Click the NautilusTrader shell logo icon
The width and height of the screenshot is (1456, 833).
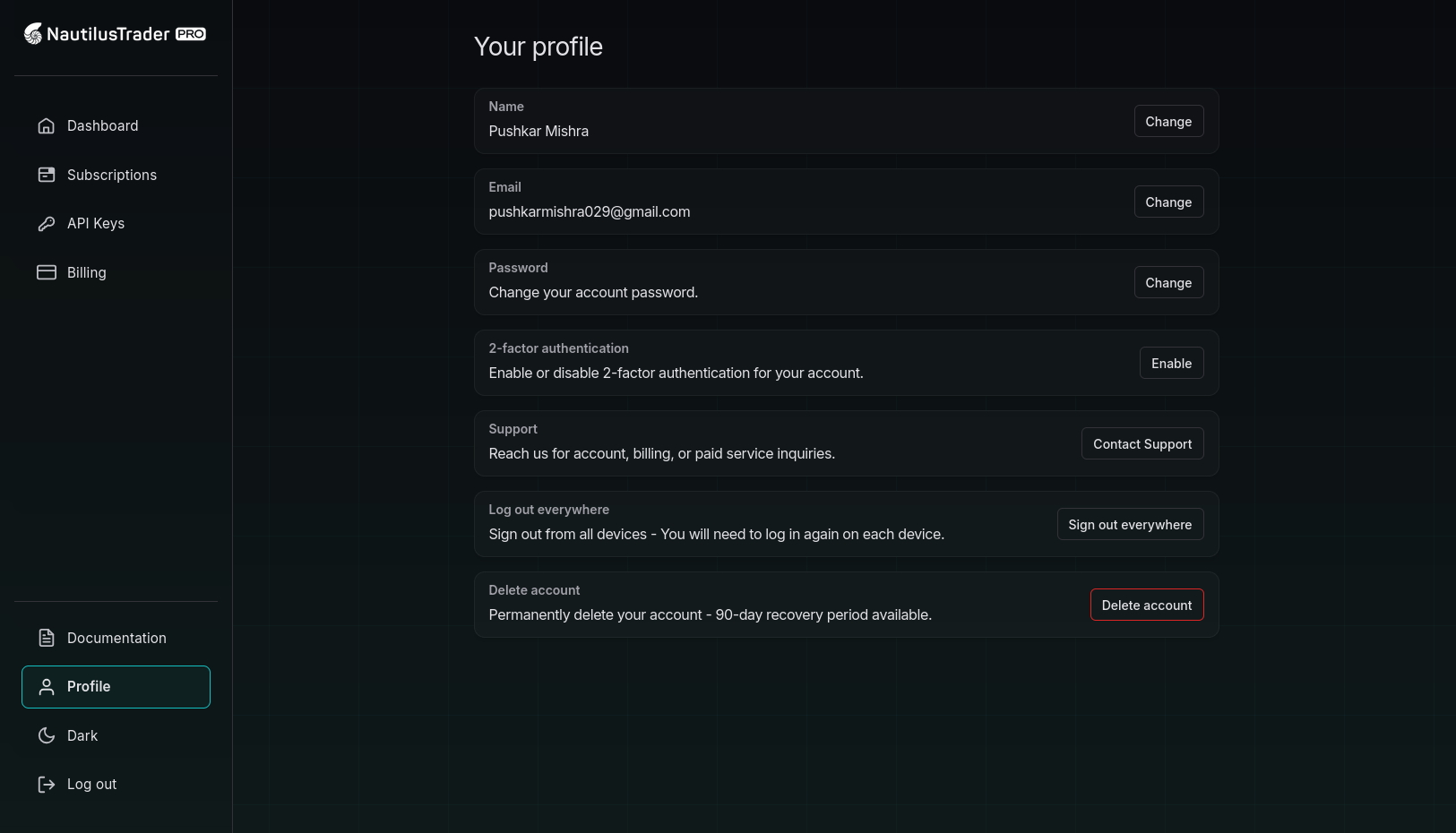(x=33, y=34)
